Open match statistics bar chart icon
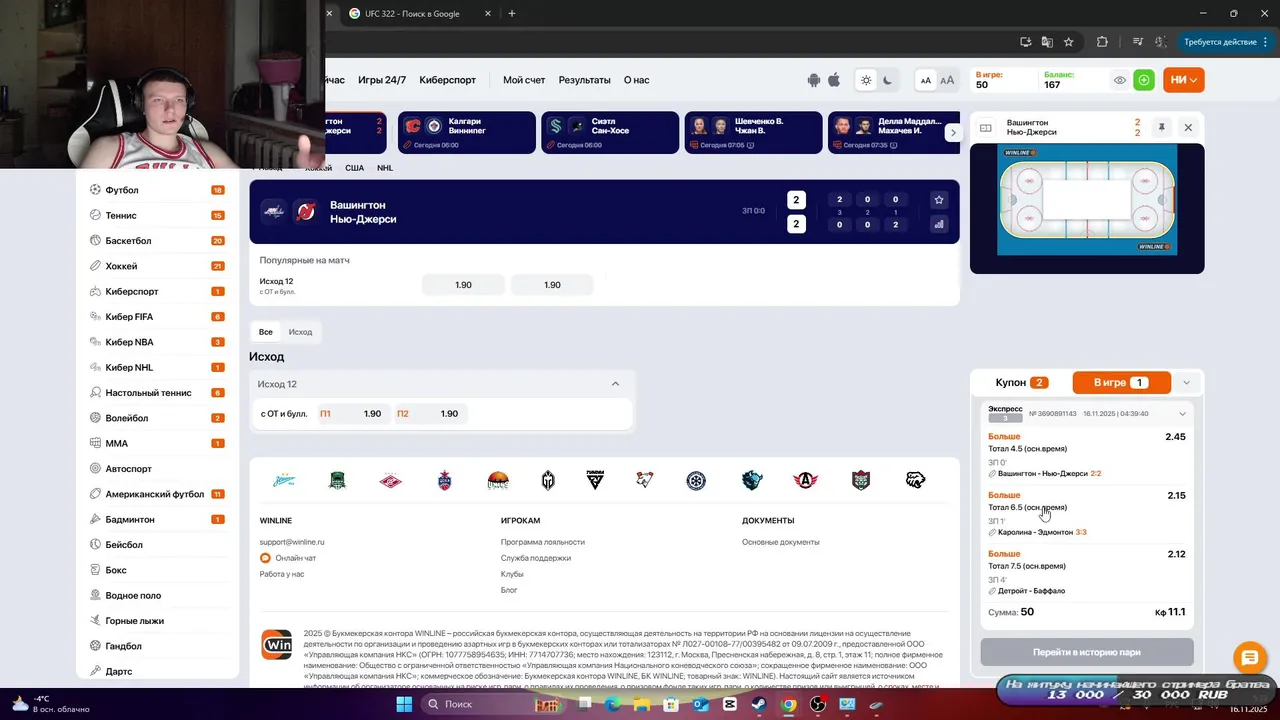The image size is (1280, 720). click(x=939, y=225)
